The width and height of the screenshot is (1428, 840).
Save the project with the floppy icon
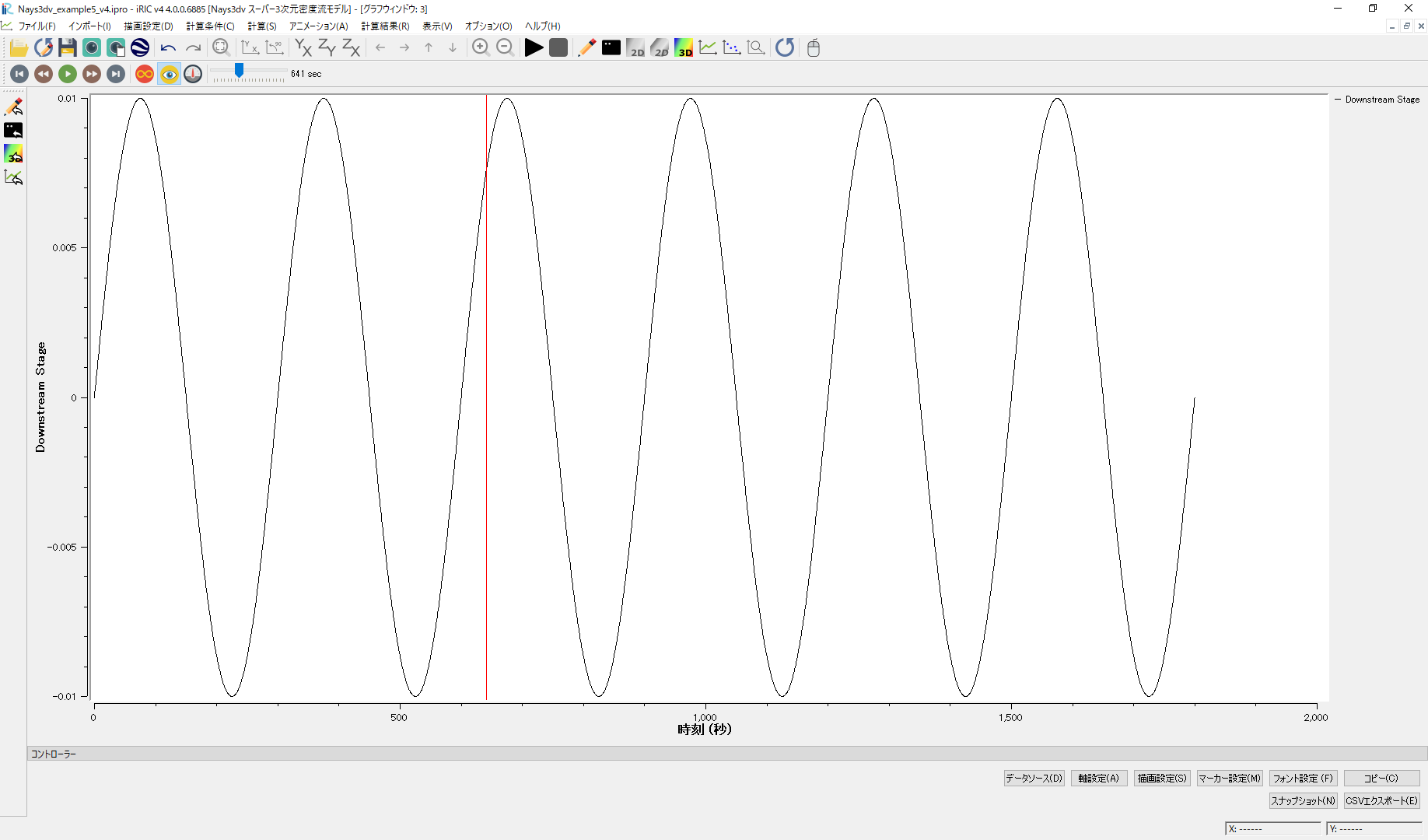(x=68, y=48)
